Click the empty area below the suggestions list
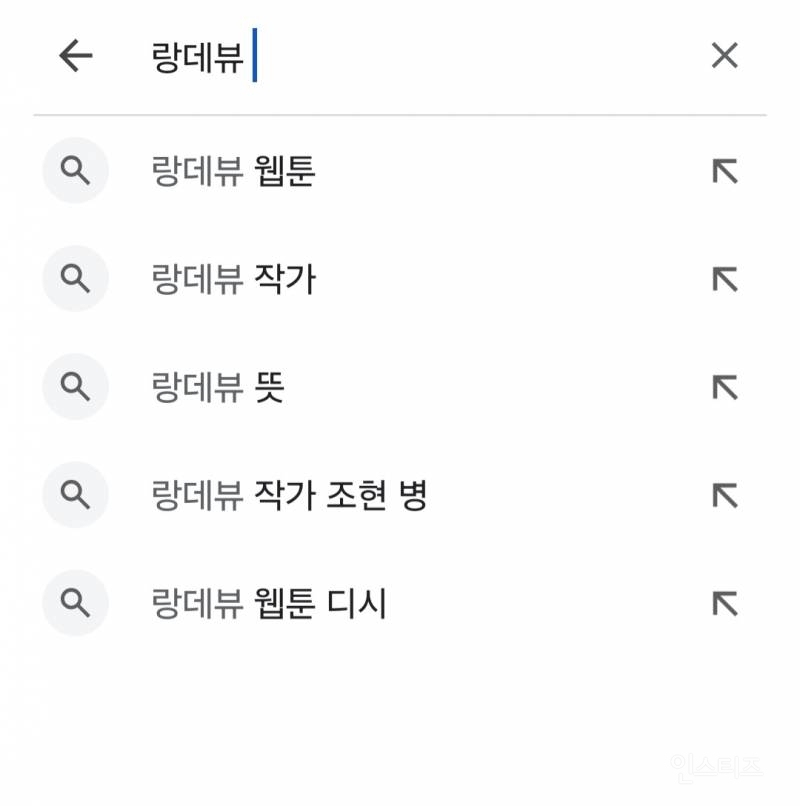Image resolution: width=800 pixels, height=806 pixels. tap(400, 710)
